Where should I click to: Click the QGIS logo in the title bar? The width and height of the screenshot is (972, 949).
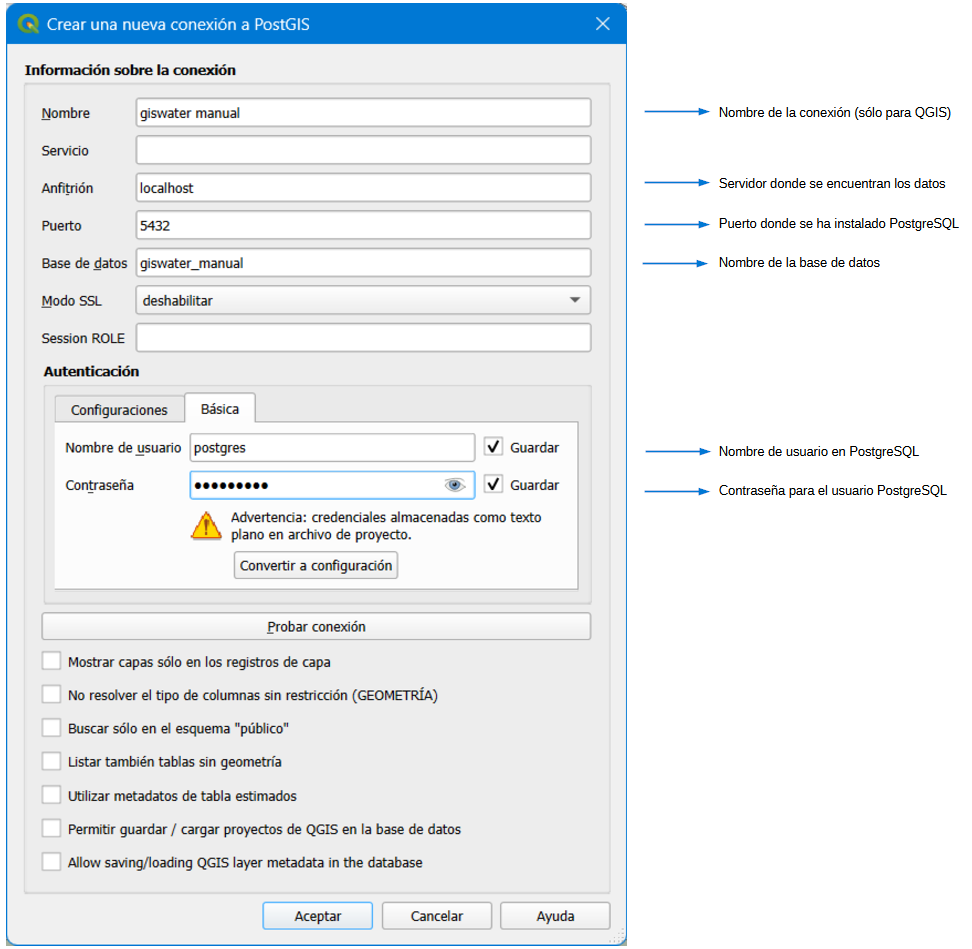click(x=29, y=24)
